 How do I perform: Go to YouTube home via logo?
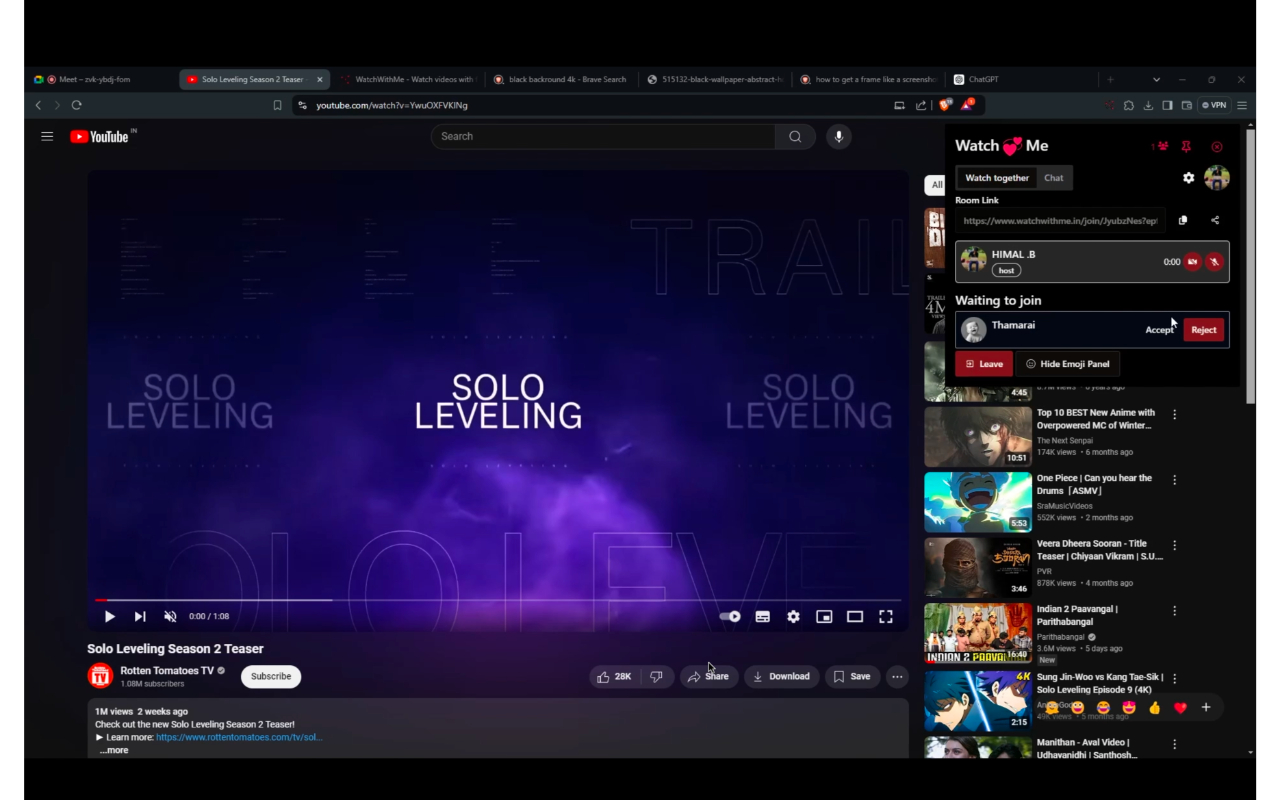pyautogui.click(x=100, y=136)
